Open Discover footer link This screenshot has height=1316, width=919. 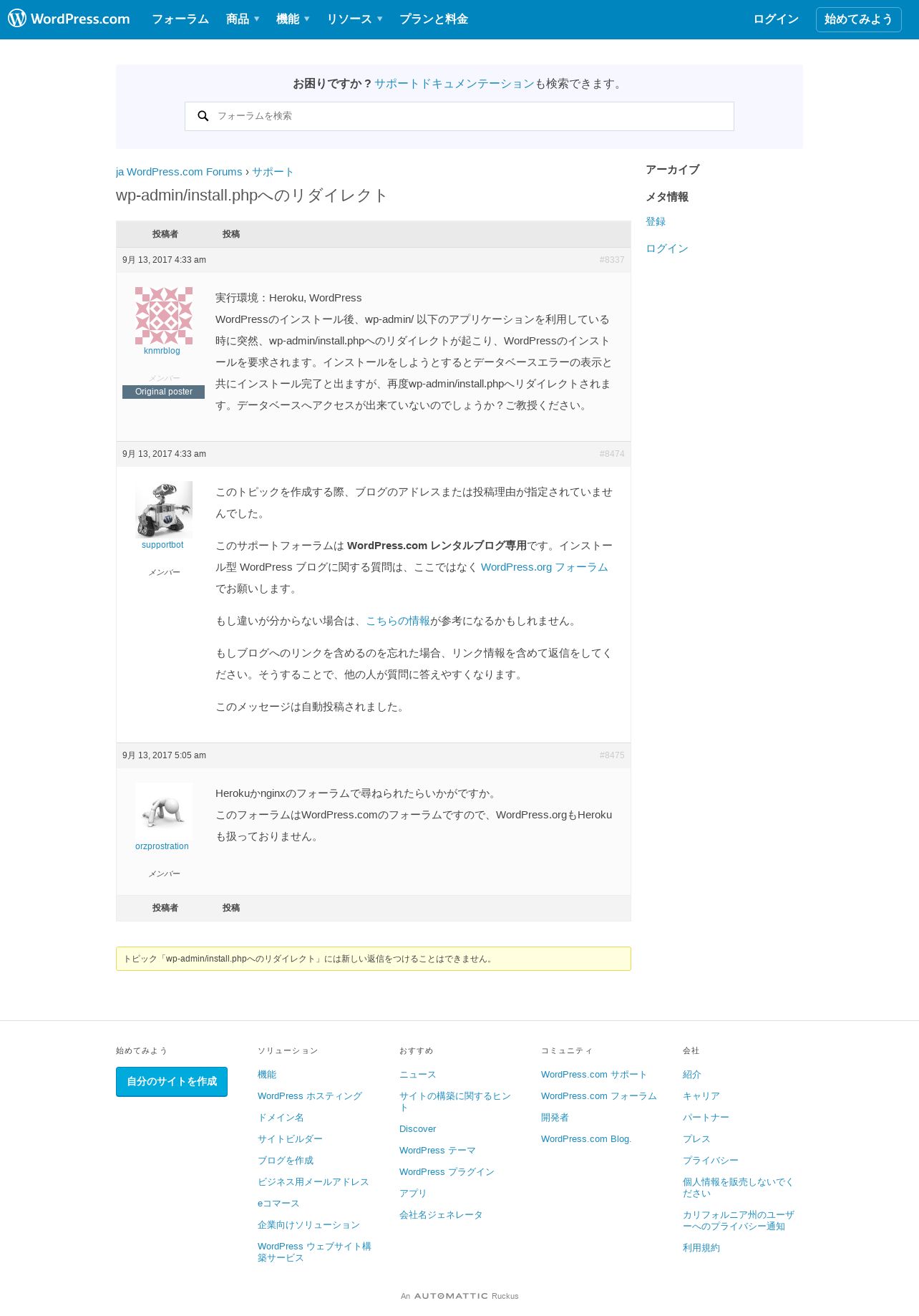pos(417,1129)
